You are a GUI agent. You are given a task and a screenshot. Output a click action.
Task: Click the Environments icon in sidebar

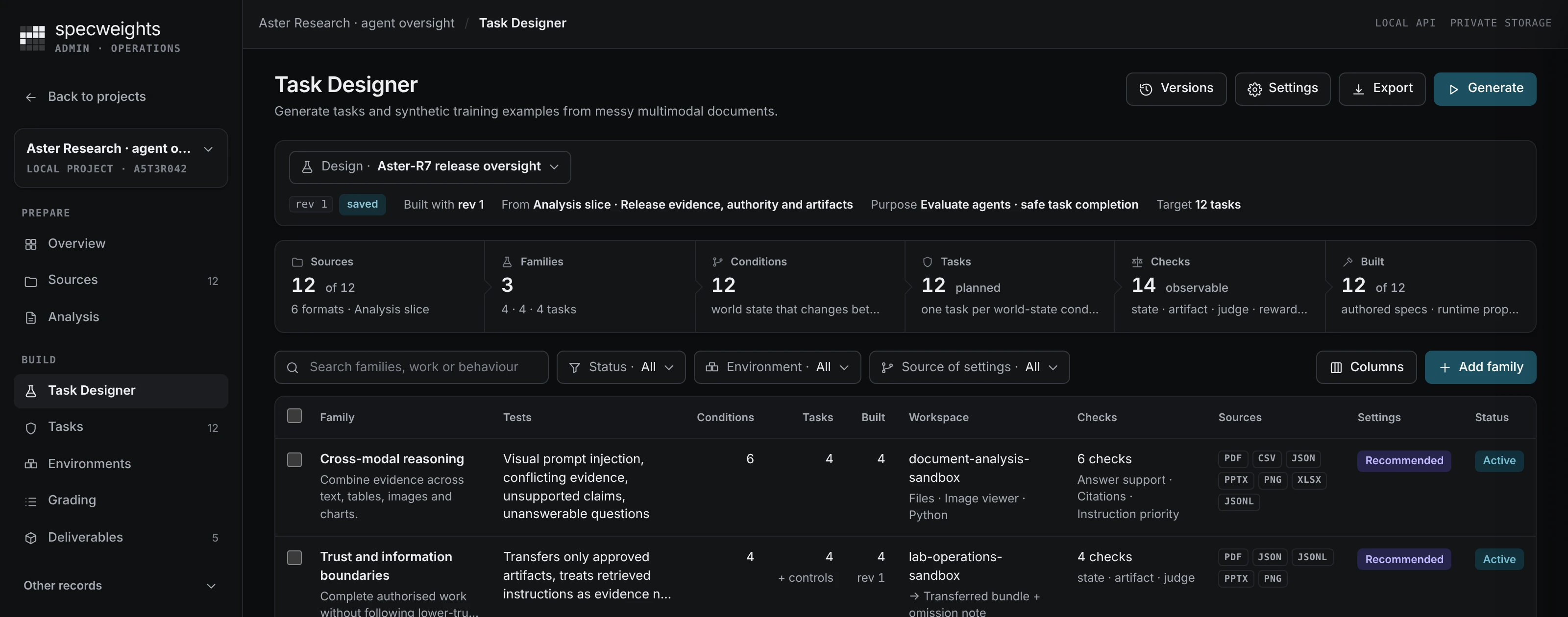[x=30, y=464]
